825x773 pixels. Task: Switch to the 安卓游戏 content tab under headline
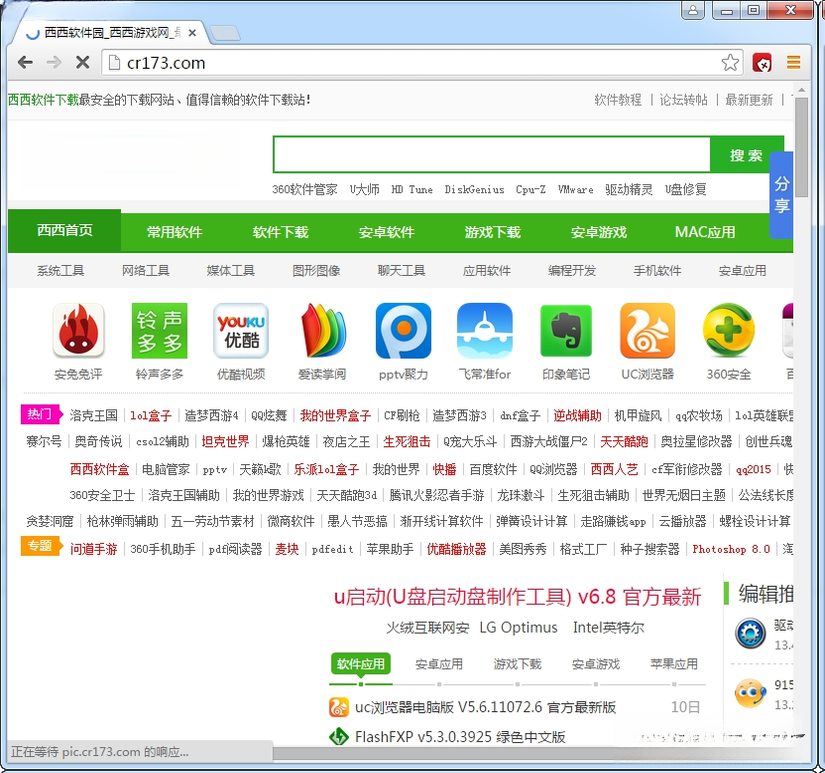[x=596, y=664]
